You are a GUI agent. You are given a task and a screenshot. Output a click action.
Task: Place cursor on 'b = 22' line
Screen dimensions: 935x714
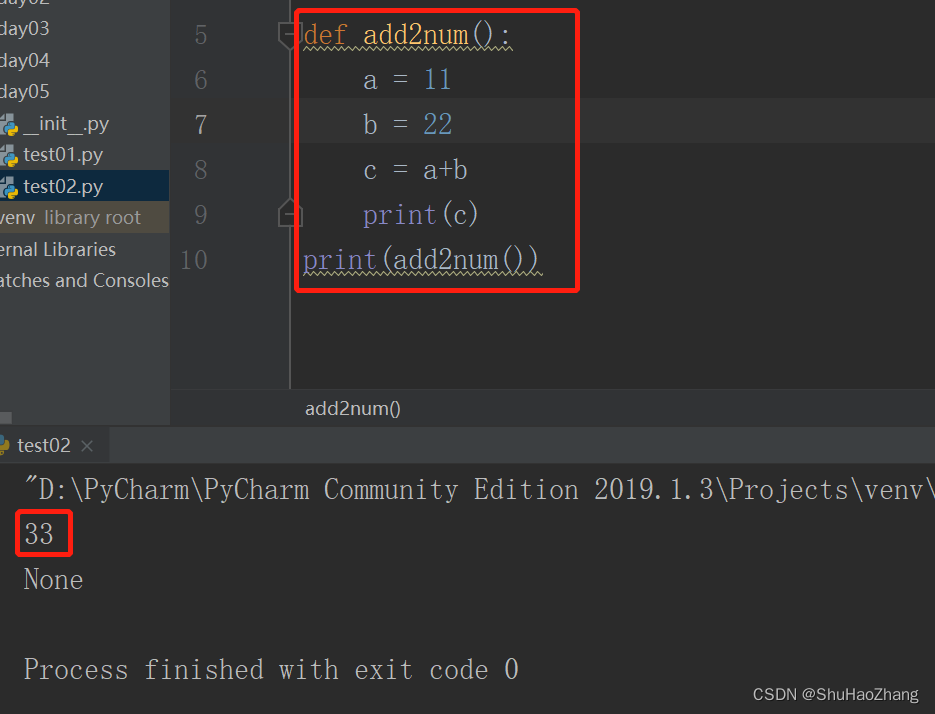tap(407, 125)
